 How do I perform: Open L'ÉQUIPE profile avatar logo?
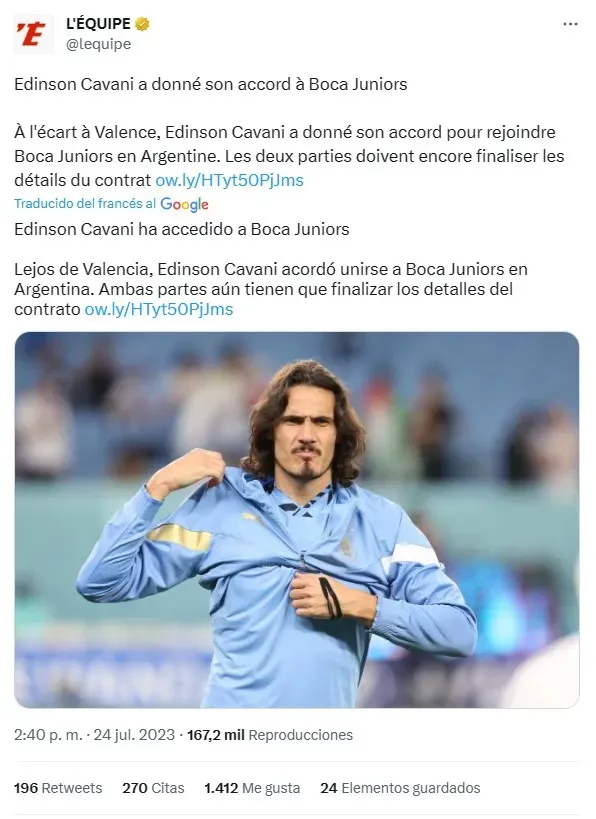(x=33, y=34)
